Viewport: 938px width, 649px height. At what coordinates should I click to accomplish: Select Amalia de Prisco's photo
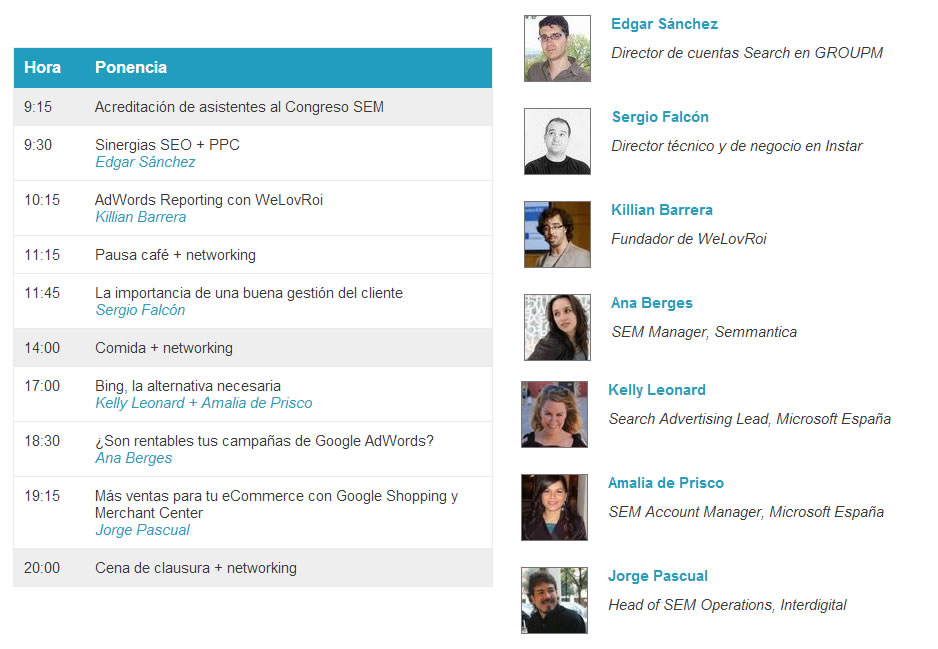555,507
